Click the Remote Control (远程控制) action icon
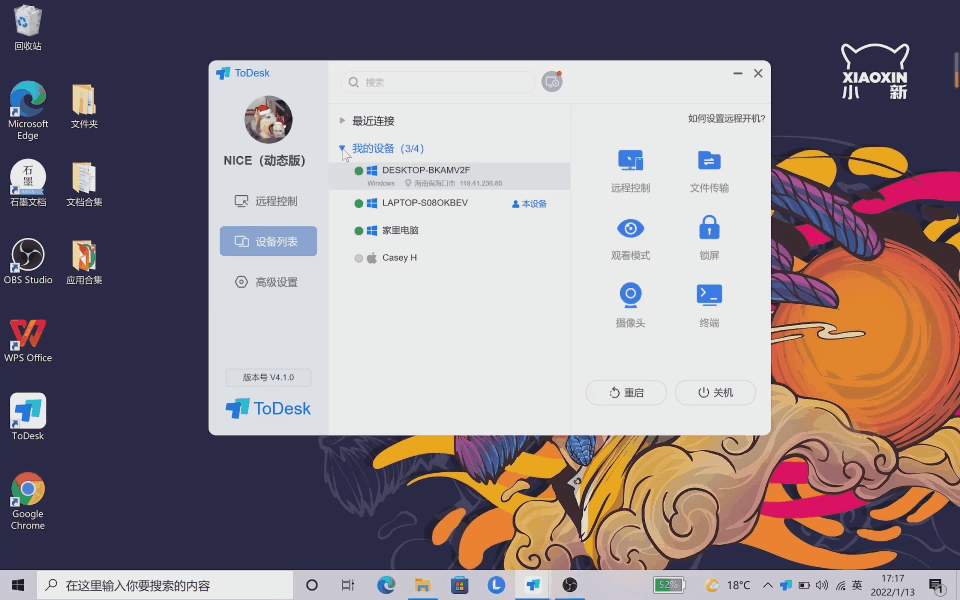 tap(630, 161)
